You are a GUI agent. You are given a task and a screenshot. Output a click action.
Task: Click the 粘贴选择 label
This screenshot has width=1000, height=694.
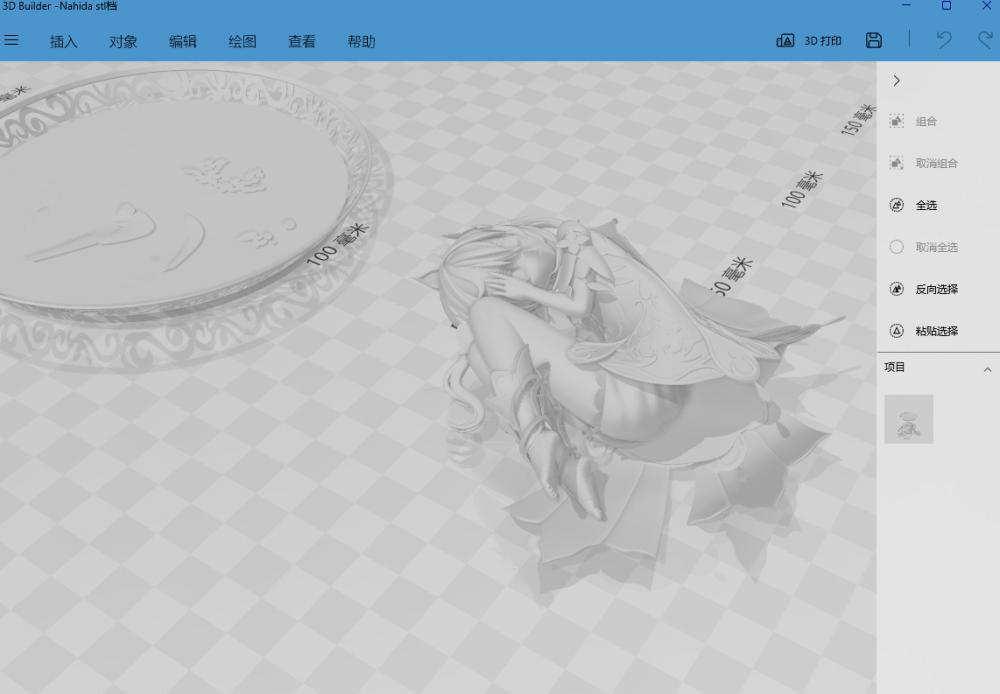pyautogui.click(x=937, y=331)
